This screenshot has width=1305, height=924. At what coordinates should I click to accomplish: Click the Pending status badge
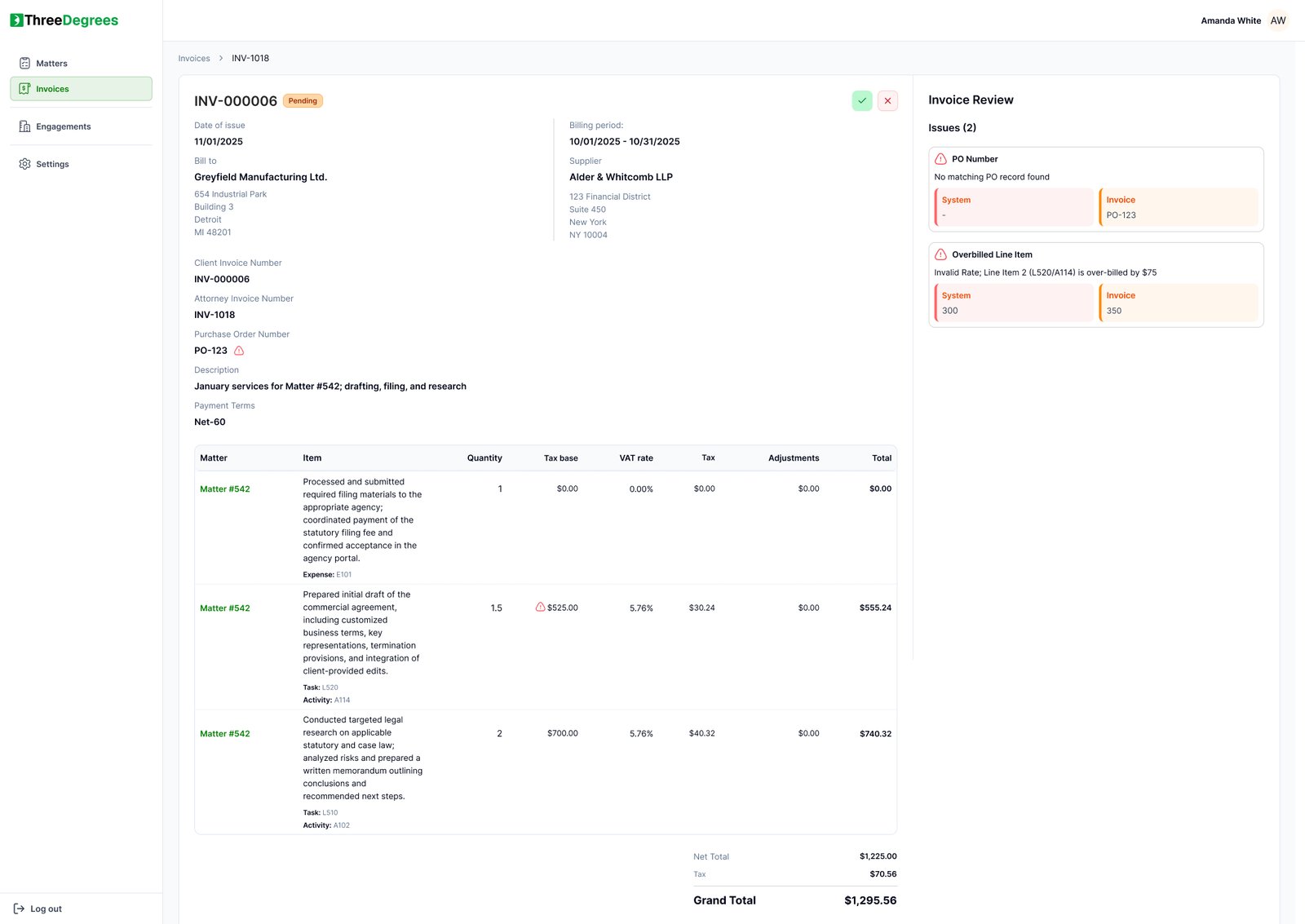click(x=303, y=100)
